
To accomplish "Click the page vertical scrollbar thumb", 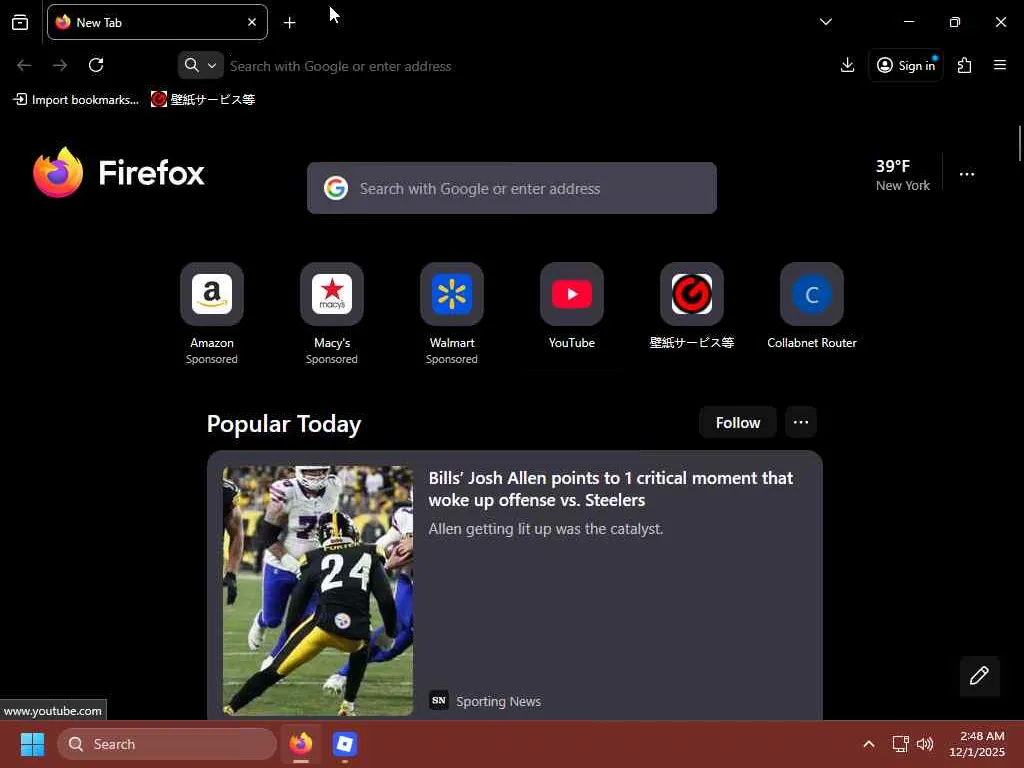I will [x=1019, y=143].
